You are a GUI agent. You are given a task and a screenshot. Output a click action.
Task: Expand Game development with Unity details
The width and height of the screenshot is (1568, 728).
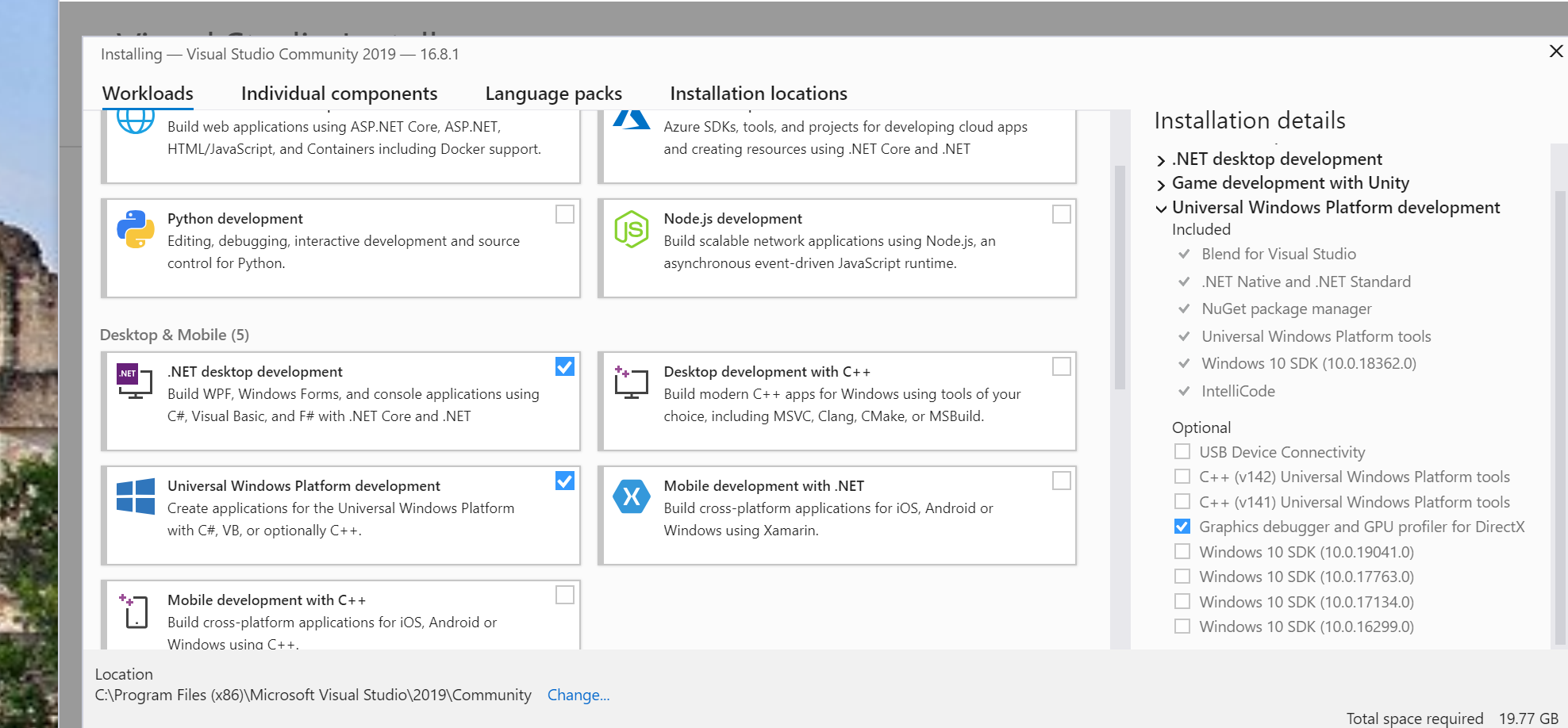[x=1162, y=185]
